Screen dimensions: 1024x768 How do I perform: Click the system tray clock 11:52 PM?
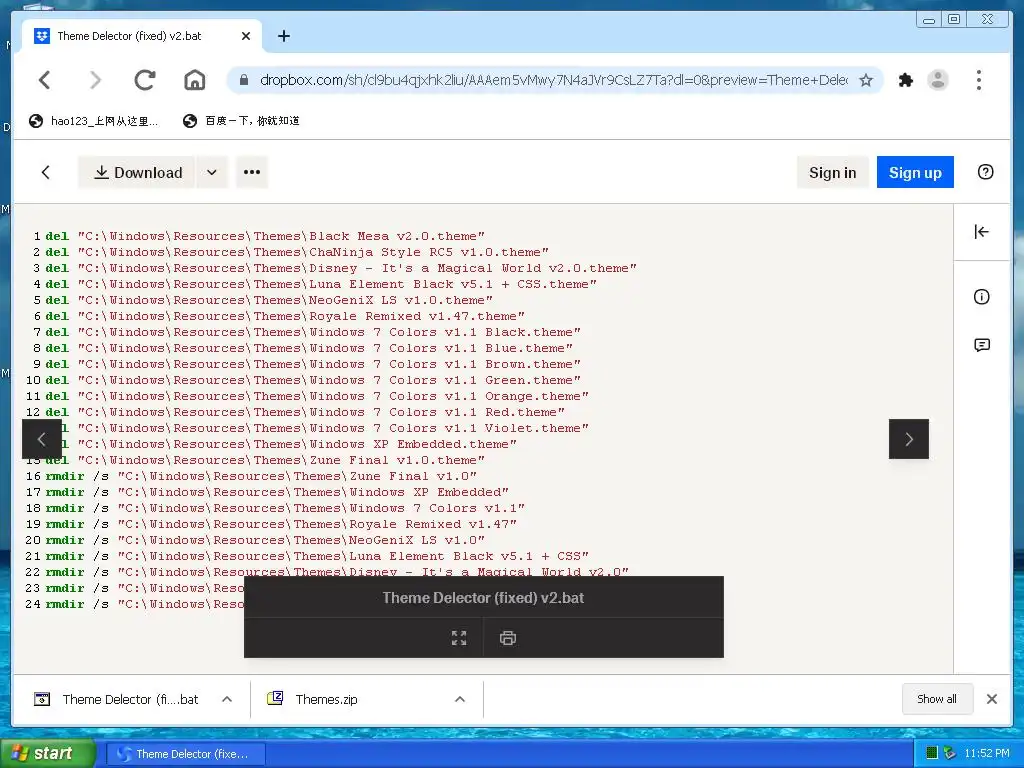coord(986,754)
